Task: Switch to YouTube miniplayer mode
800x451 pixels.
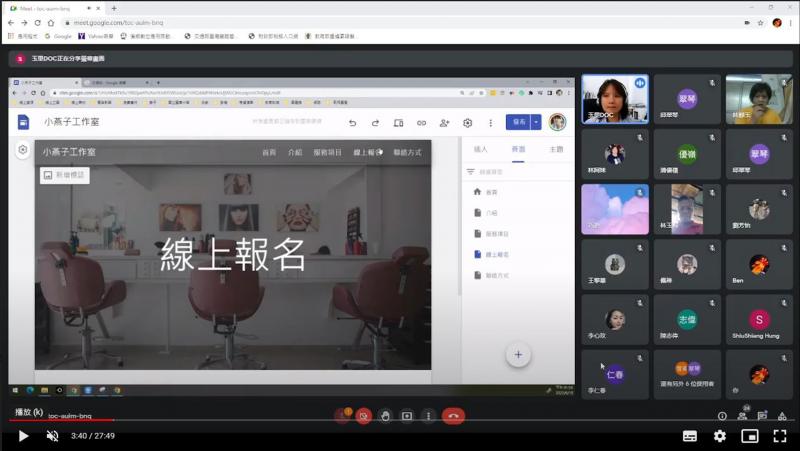Action: click(x=749, y=436)
